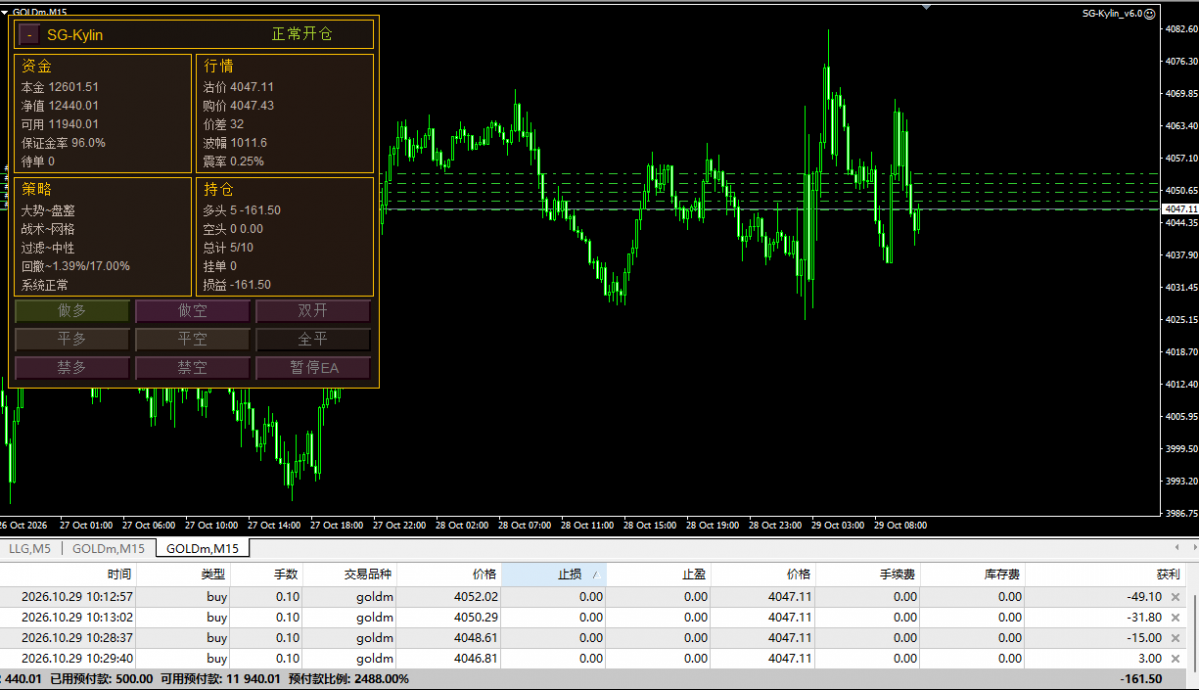Select the order opened at 10:13:02

coord(593,617)
